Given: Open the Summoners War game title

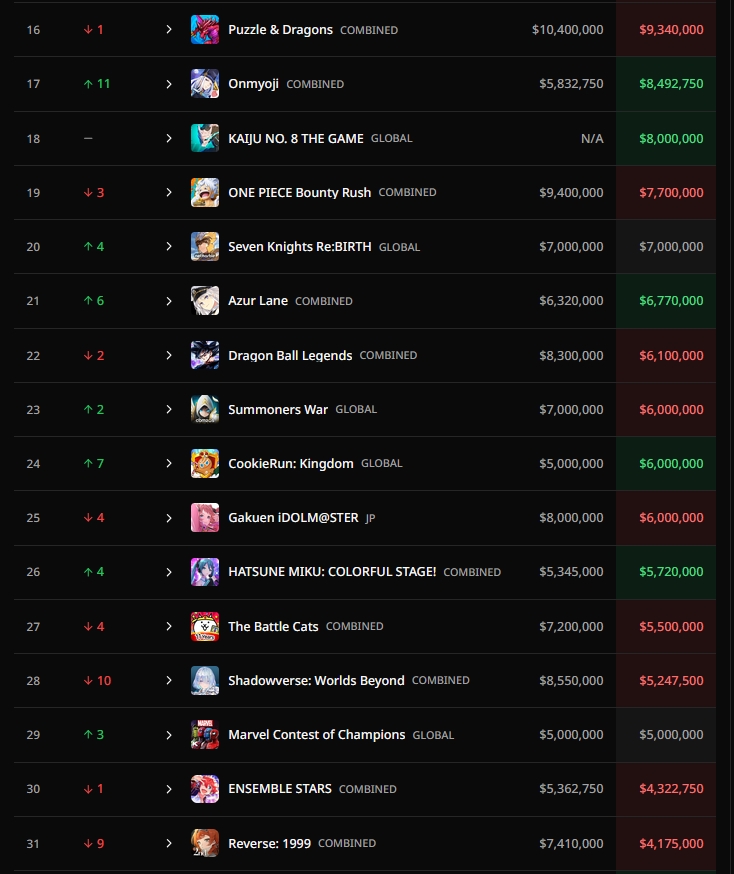Looking at the screenshot, I should [x=278, y=409].
